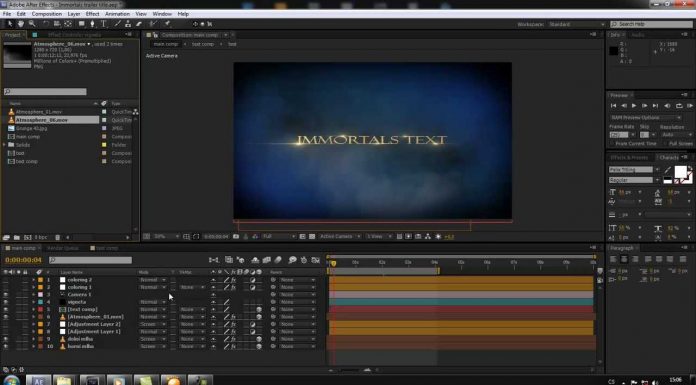Jump to last frame in Preview panel
The image size is (696, 385).
point(655,106)
